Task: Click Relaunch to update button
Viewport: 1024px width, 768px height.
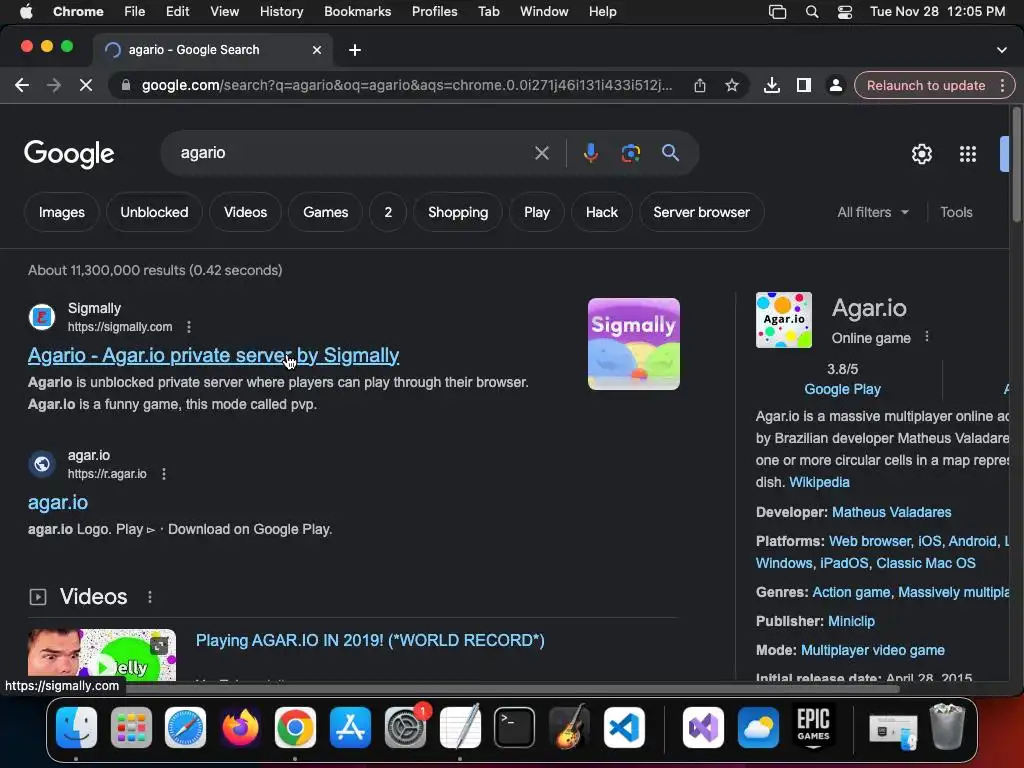Action: pyautogui.click(x=925, y=86)
